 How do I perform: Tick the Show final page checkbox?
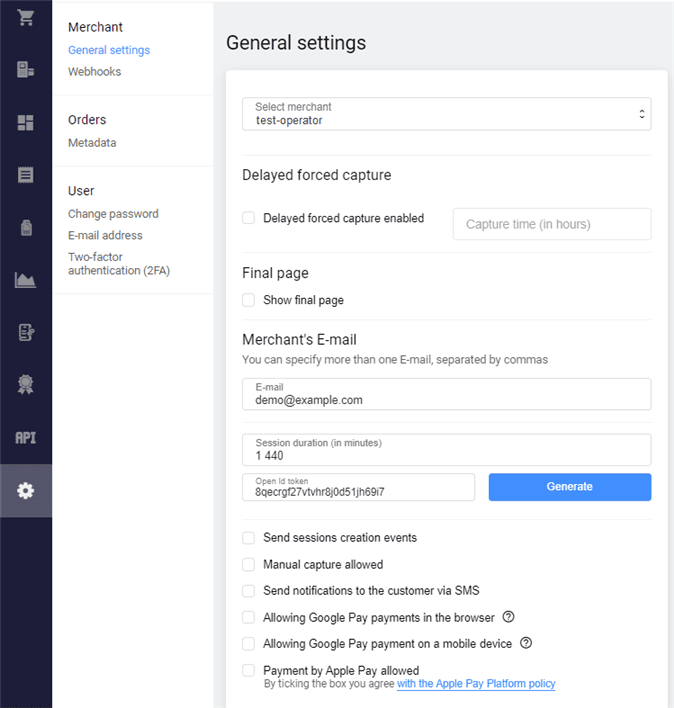pyautogui.click(x=249, y=300)
